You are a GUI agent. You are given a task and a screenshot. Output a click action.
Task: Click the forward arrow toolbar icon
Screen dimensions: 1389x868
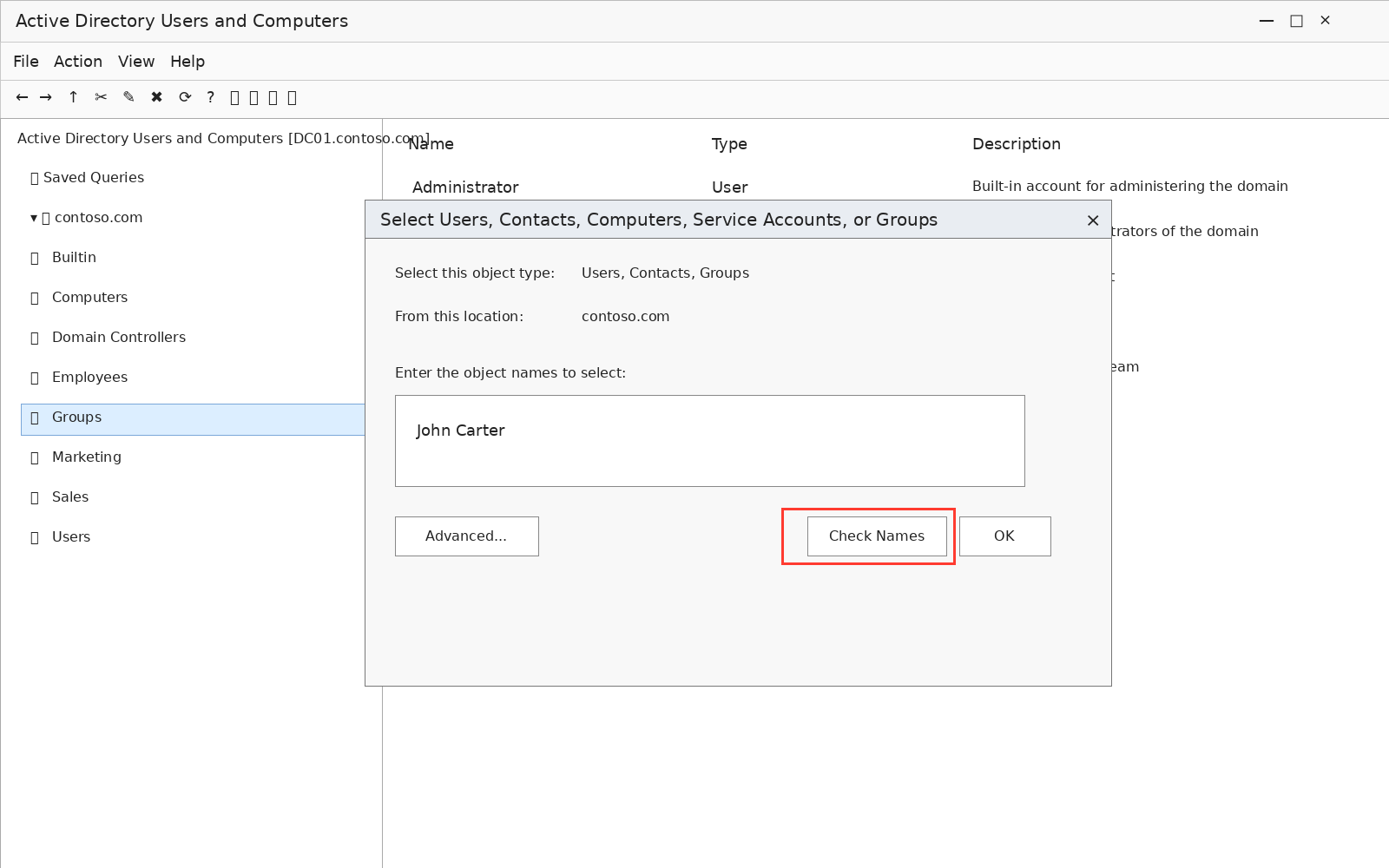pyautogui.click(x=46, y=97)
